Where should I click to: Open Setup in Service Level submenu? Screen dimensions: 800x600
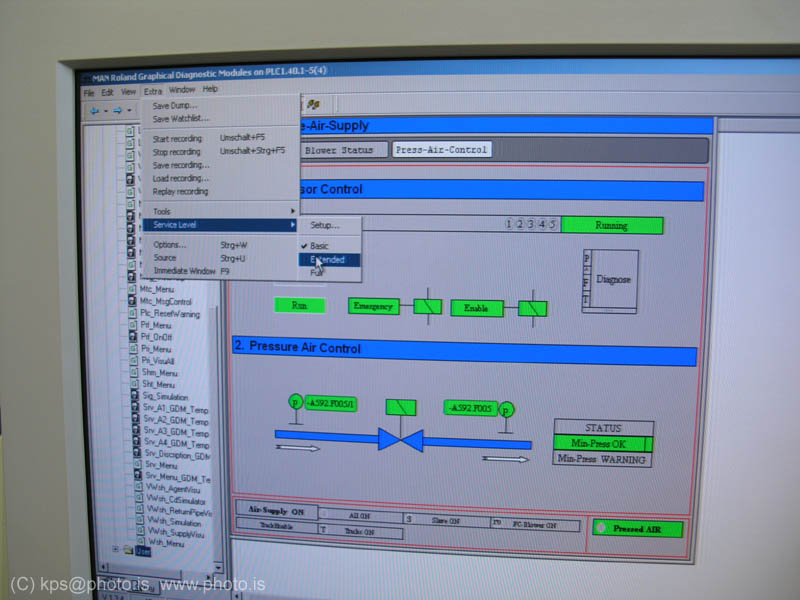pyautogui.click(x=324, y=225)
